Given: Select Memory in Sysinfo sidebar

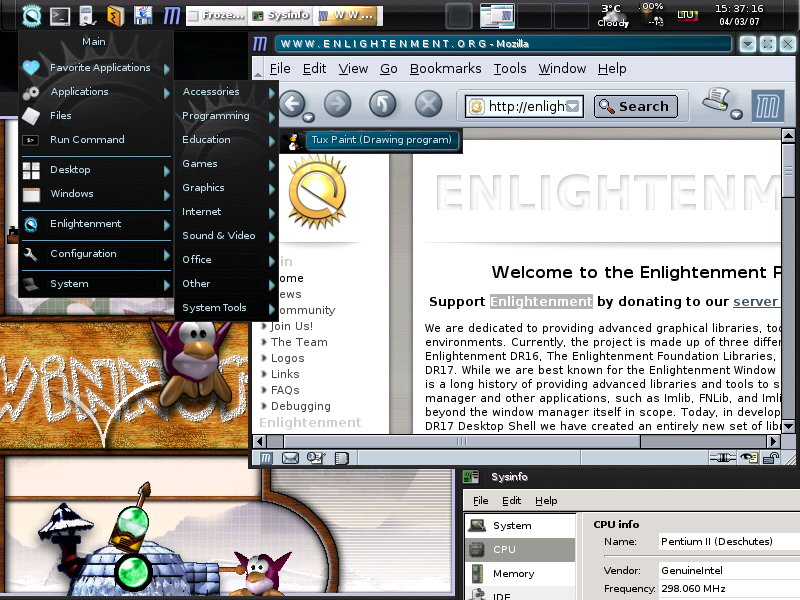Looking at the screenshot, I should tap(513, 574).
